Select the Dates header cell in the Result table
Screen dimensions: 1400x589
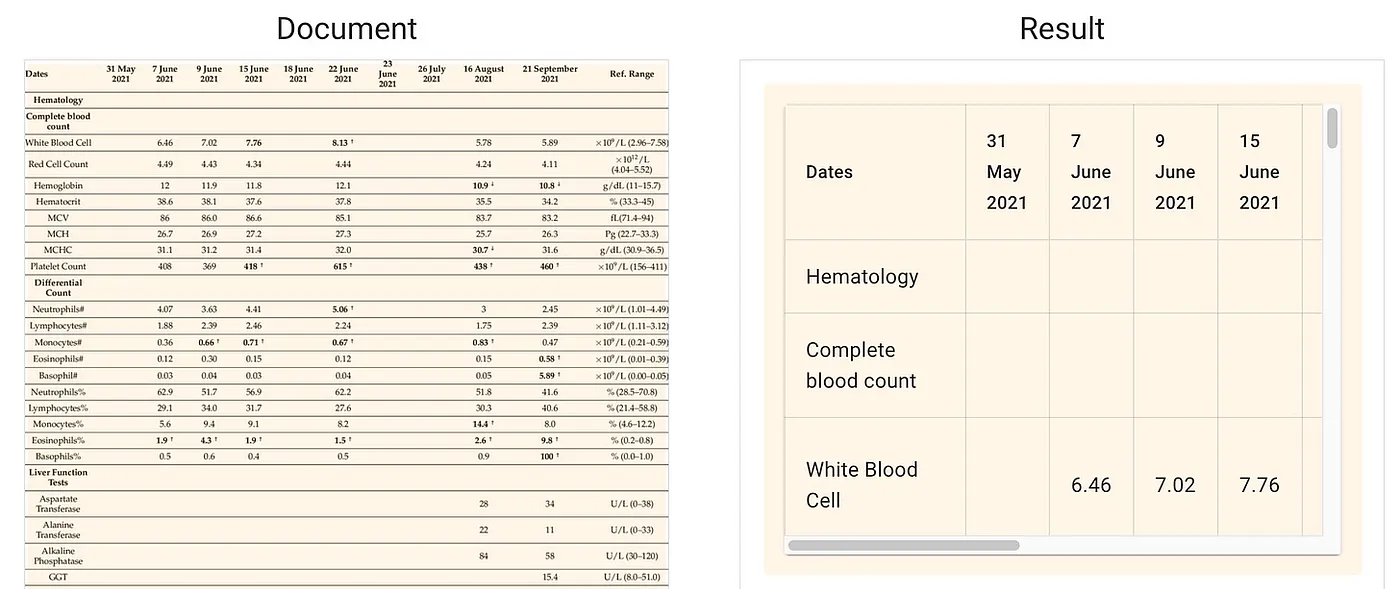pos(829,172)
